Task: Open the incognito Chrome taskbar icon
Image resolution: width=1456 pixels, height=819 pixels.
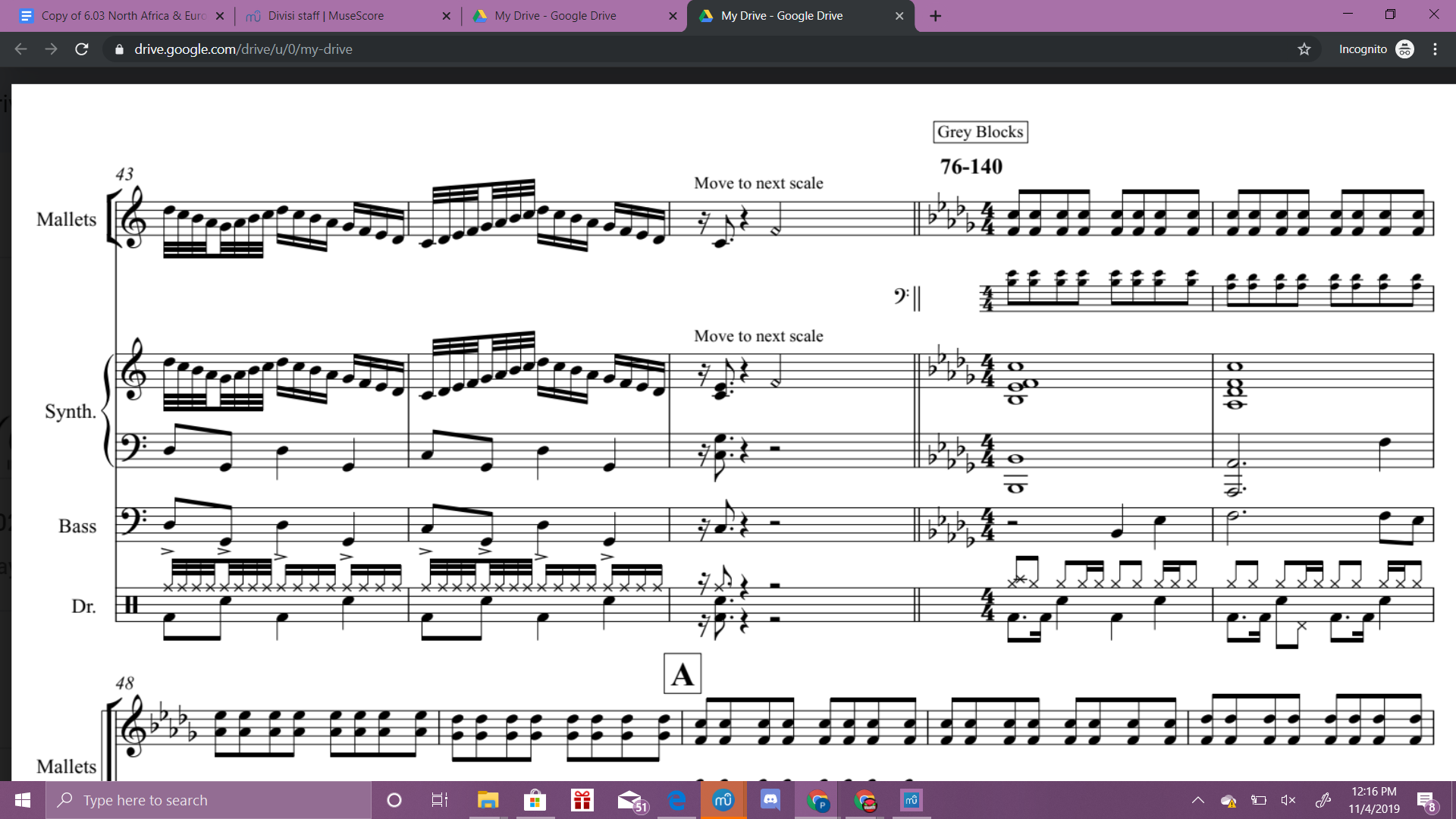Action: [864, 800]
